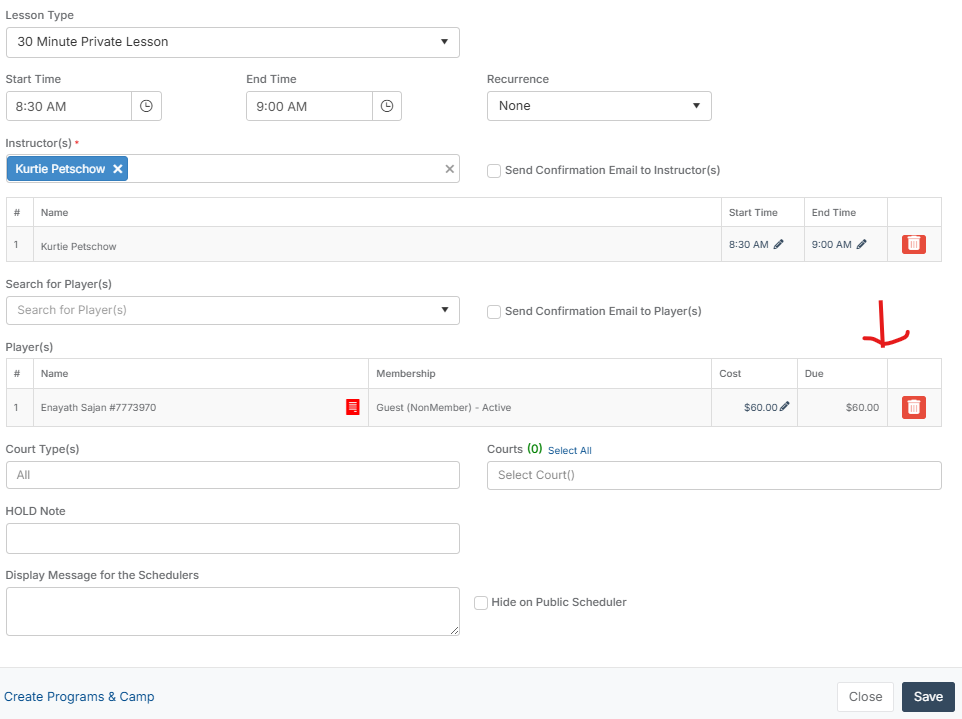The width and height of the screenshot is (962, 719).
Task: Open the Start Time clock picker
Action: coord(146,106)
